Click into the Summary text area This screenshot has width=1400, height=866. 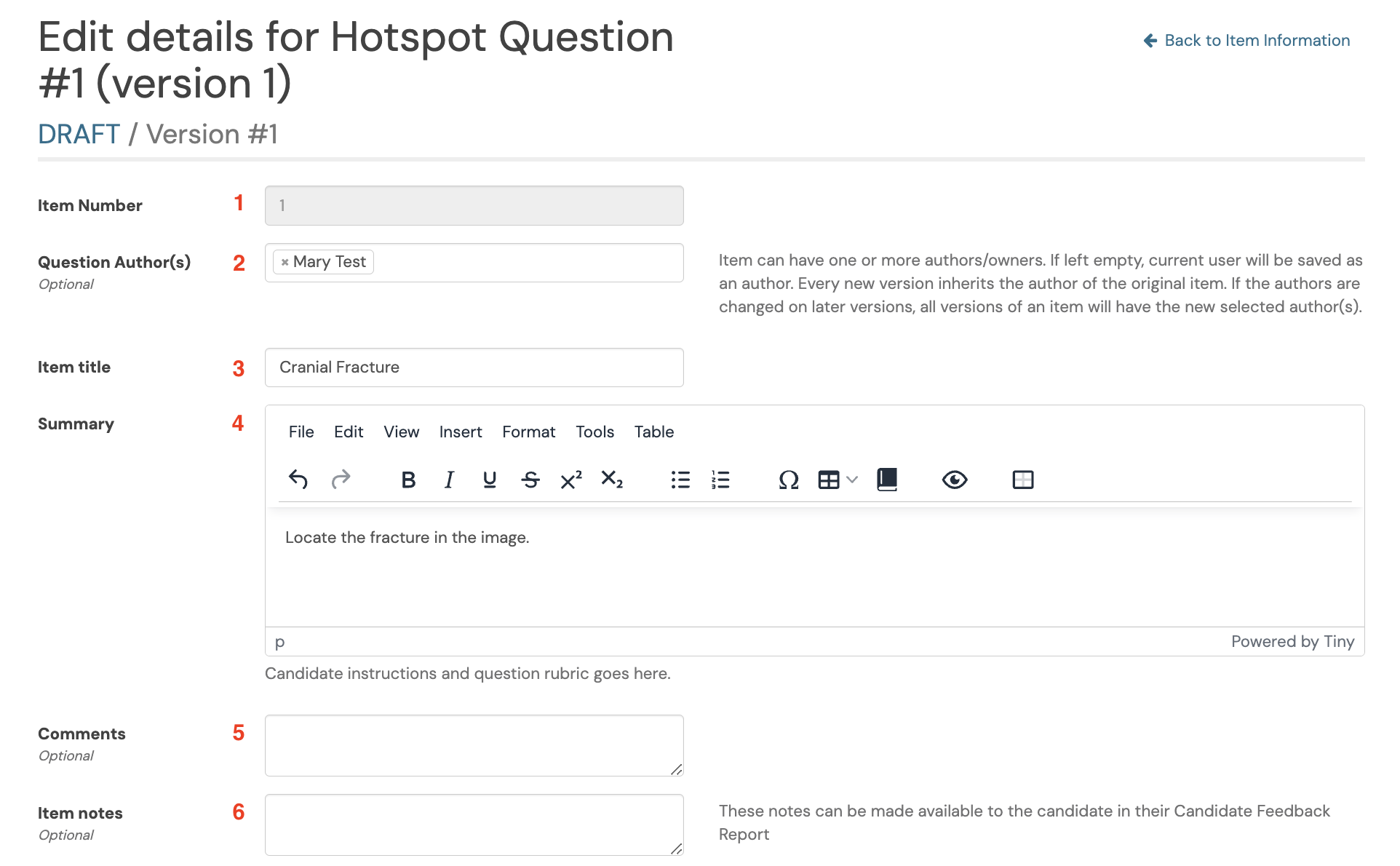tap(814, 568)
